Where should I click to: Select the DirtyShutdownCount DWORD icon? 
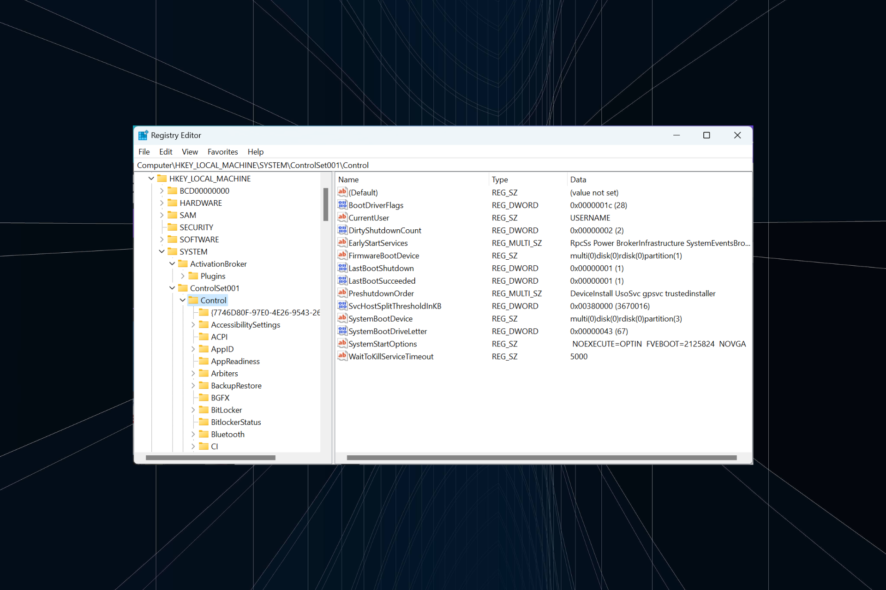pyautogui.click(x=342, y=230)
